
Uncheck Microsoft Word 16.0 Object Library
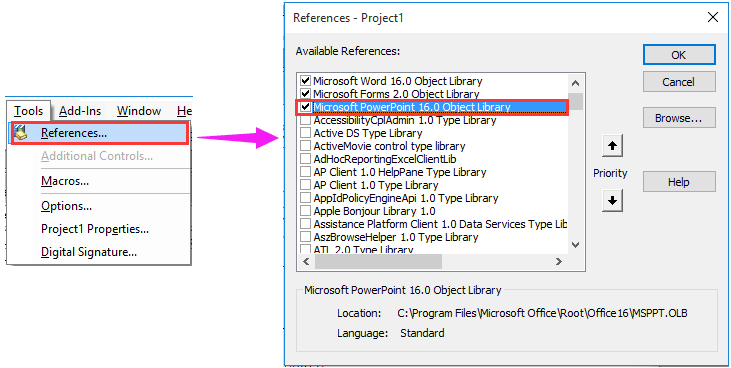(305, 81)
